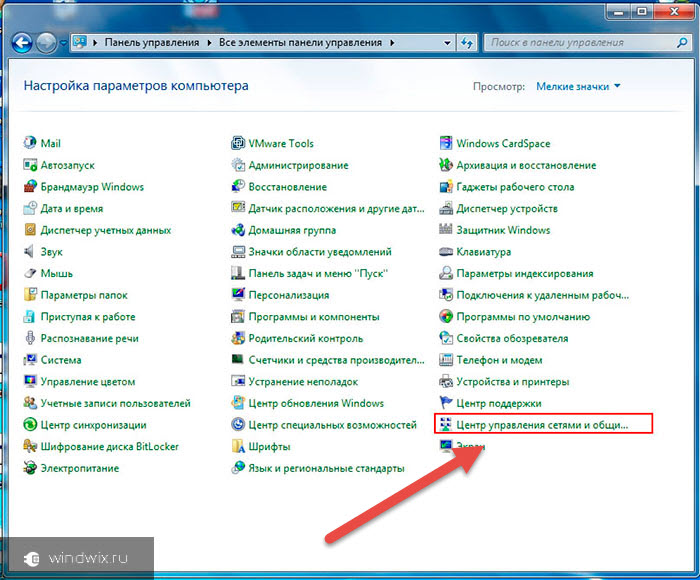Click the Дата и время clock icon
700x580 pixels.
tap(30, 208)
